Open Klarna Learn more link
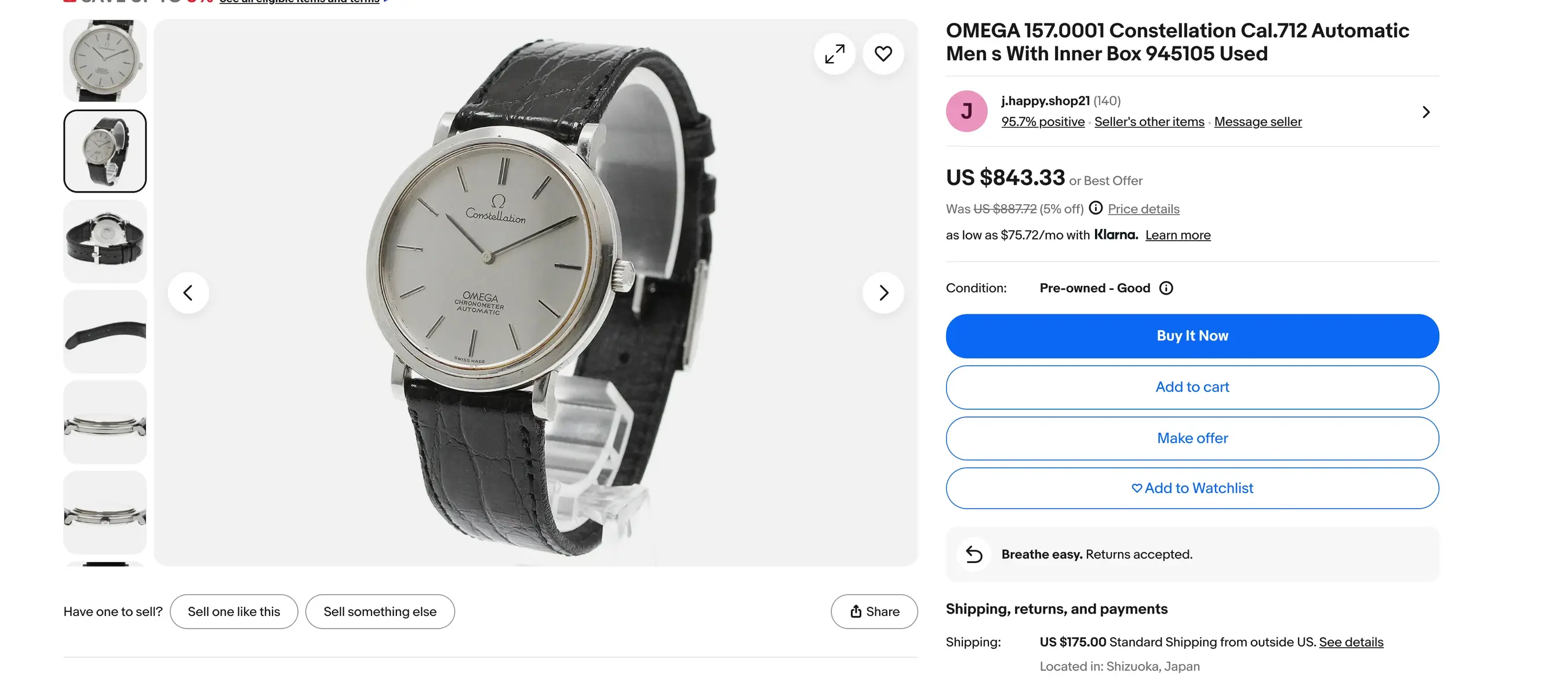 click(1178, 235)
